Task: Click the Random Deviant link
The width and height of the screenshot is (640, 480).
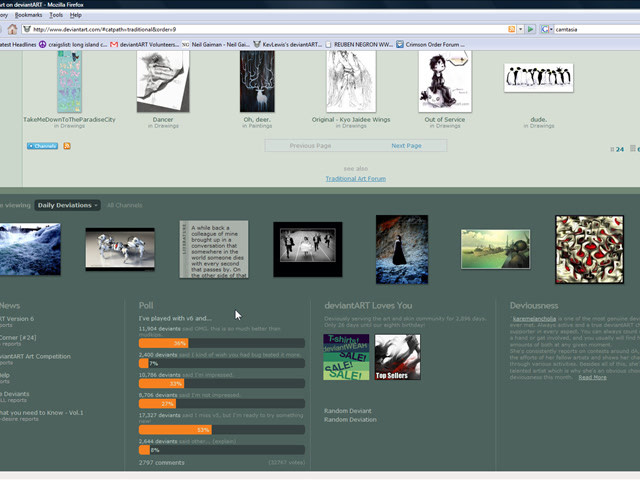Action: click(348, 411)
